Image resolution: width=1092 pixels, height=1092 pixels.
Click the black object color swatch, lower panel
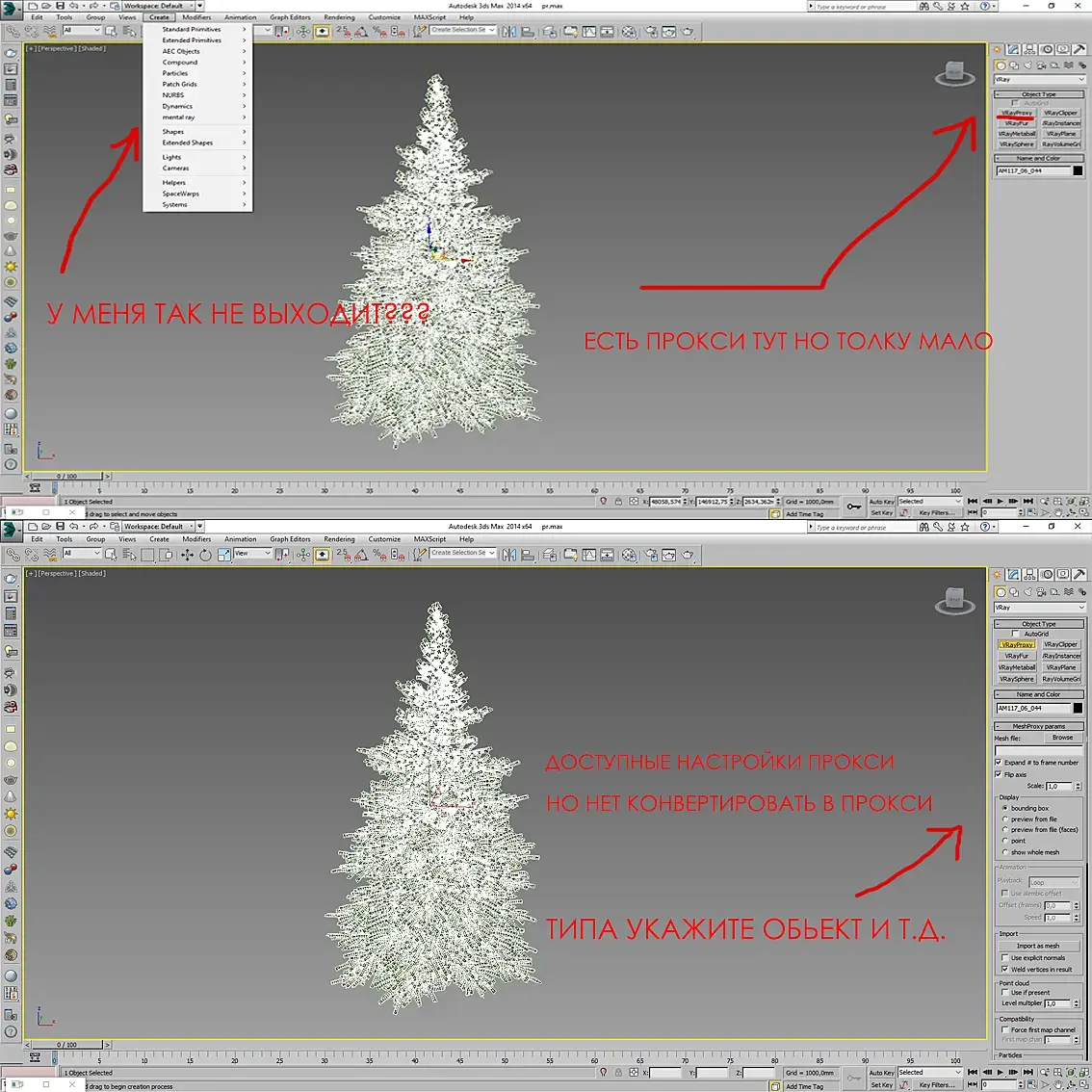tap(1079, 709)
